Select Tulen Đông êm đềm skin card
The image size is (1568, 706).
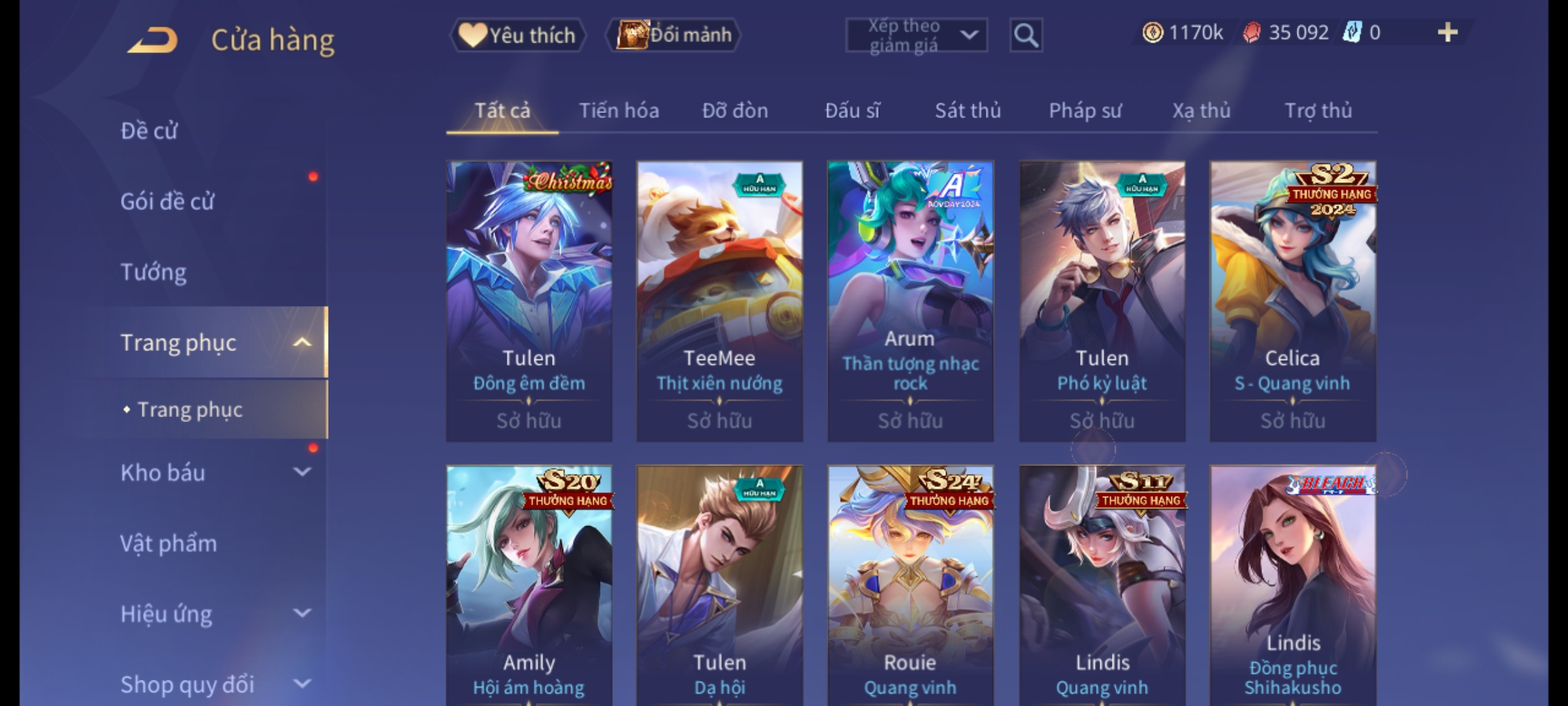tap(529, 301)
